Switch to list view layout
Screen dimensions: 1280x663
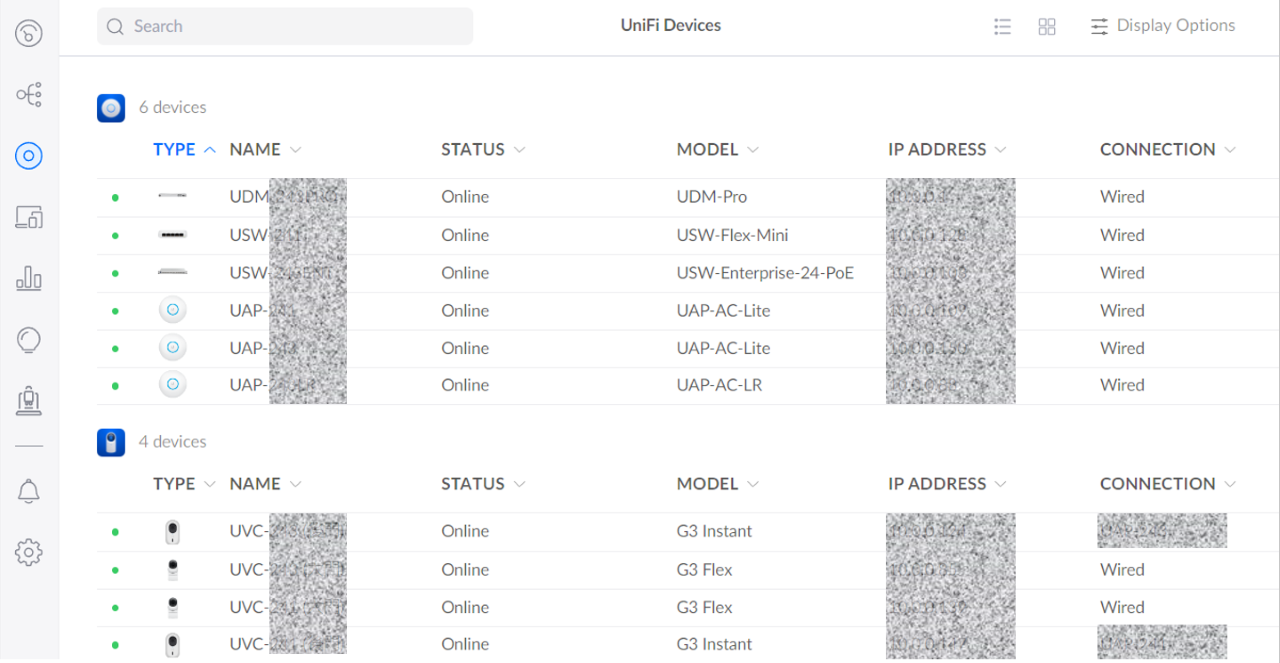(x=1002, y=27)
